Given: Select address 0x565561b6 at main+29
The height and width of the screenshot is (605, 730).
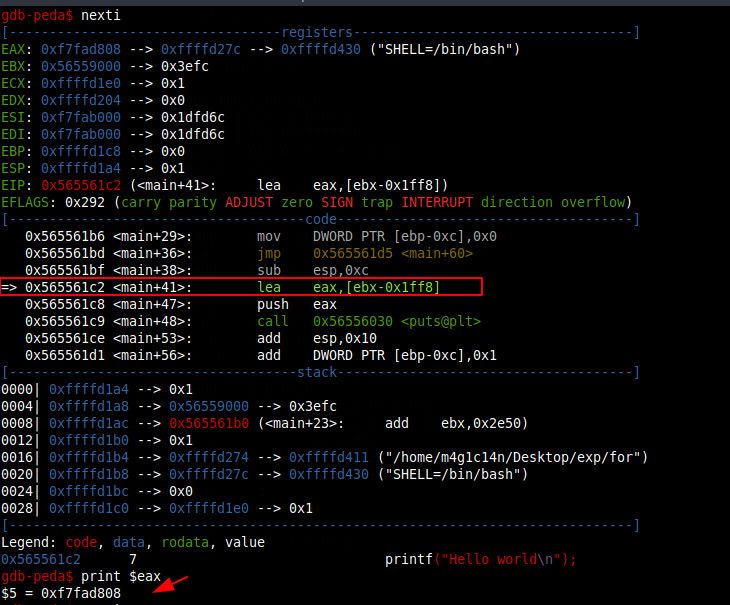Looking at the screenshot, I should coord(65,236).
